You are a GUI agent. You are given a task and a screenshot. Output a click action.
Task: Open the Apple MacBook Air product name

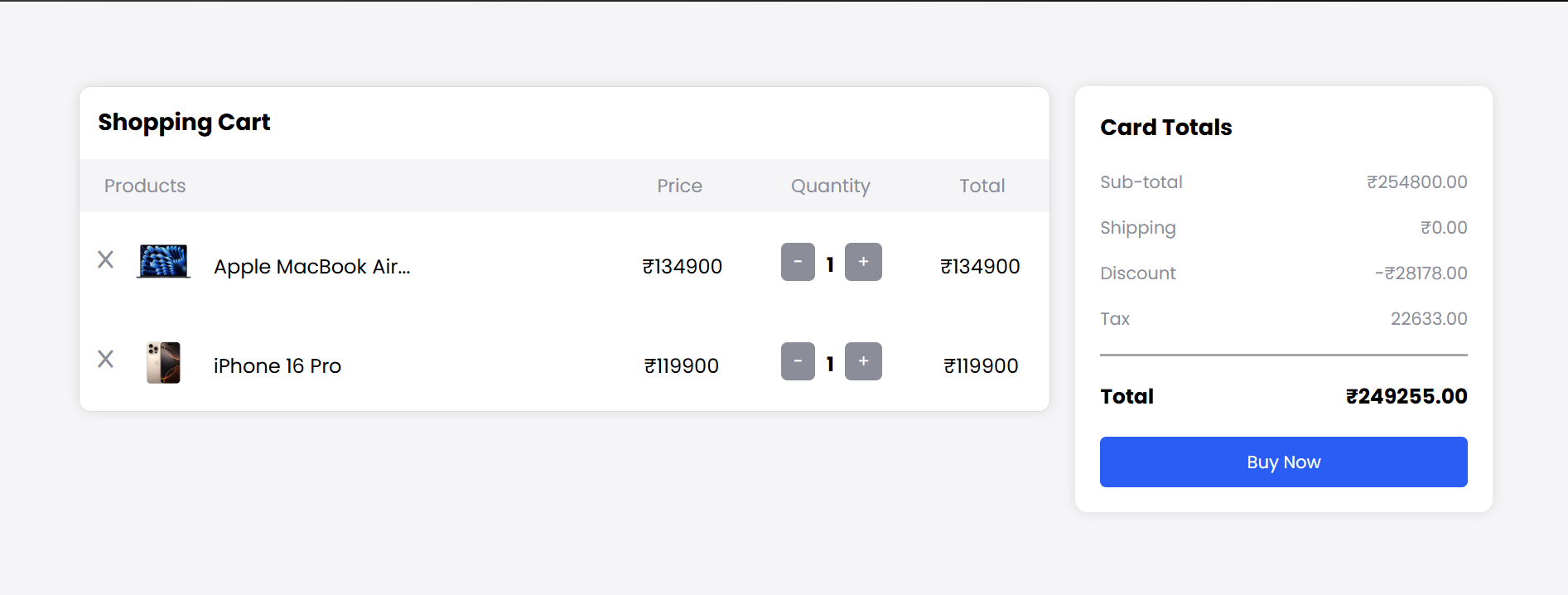click(x=311, y=267)
